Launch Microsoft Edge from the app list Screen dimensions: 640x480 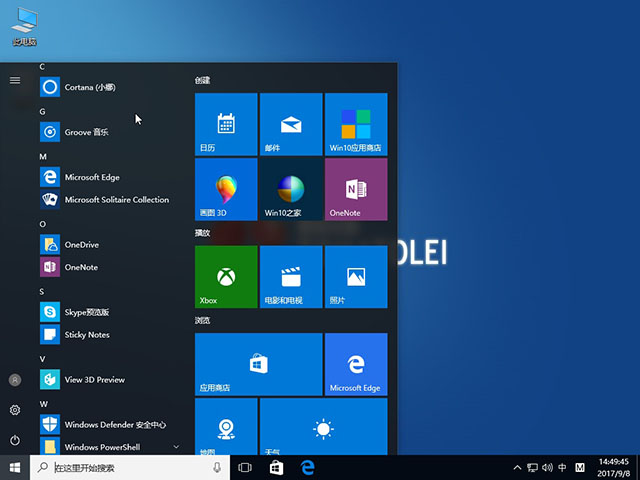[109, 177]
